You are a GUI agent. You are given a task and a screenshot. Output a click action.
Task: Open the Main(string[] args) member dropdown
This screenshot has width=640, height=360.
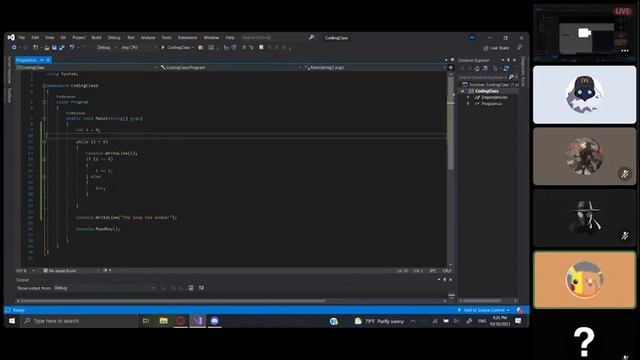click(x=375, y=67)
